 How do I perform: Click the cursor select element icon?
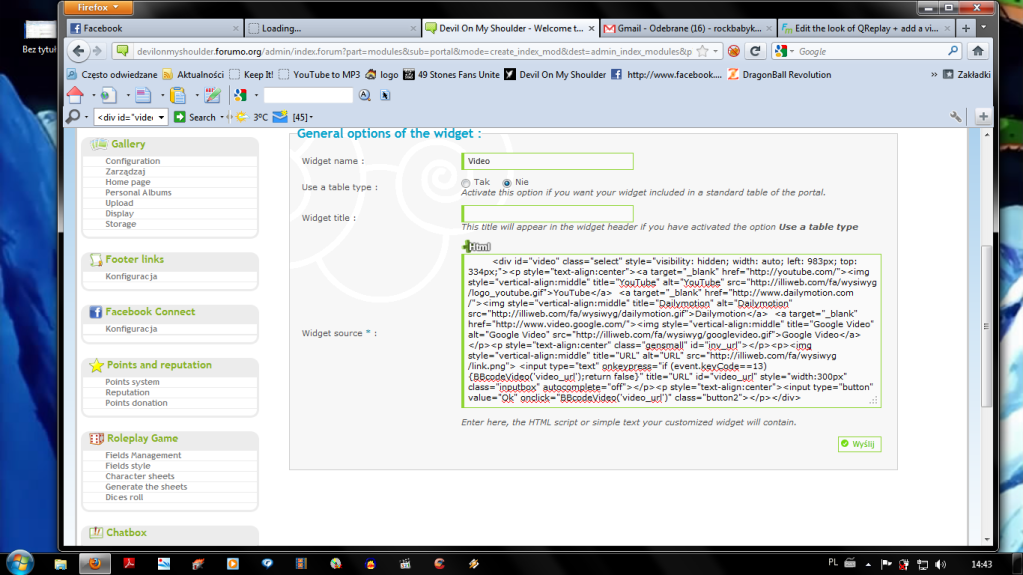tap(385, 95)
